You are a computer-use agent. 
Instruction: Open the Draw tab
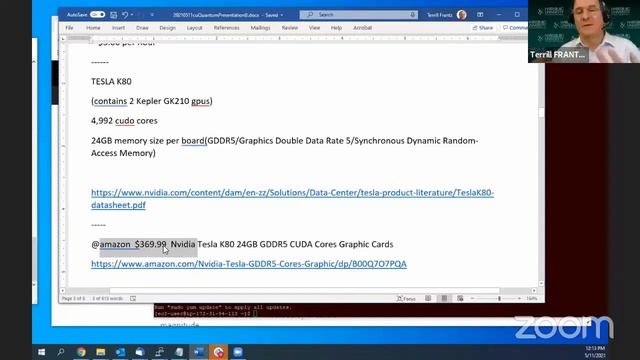coord(142,28)
